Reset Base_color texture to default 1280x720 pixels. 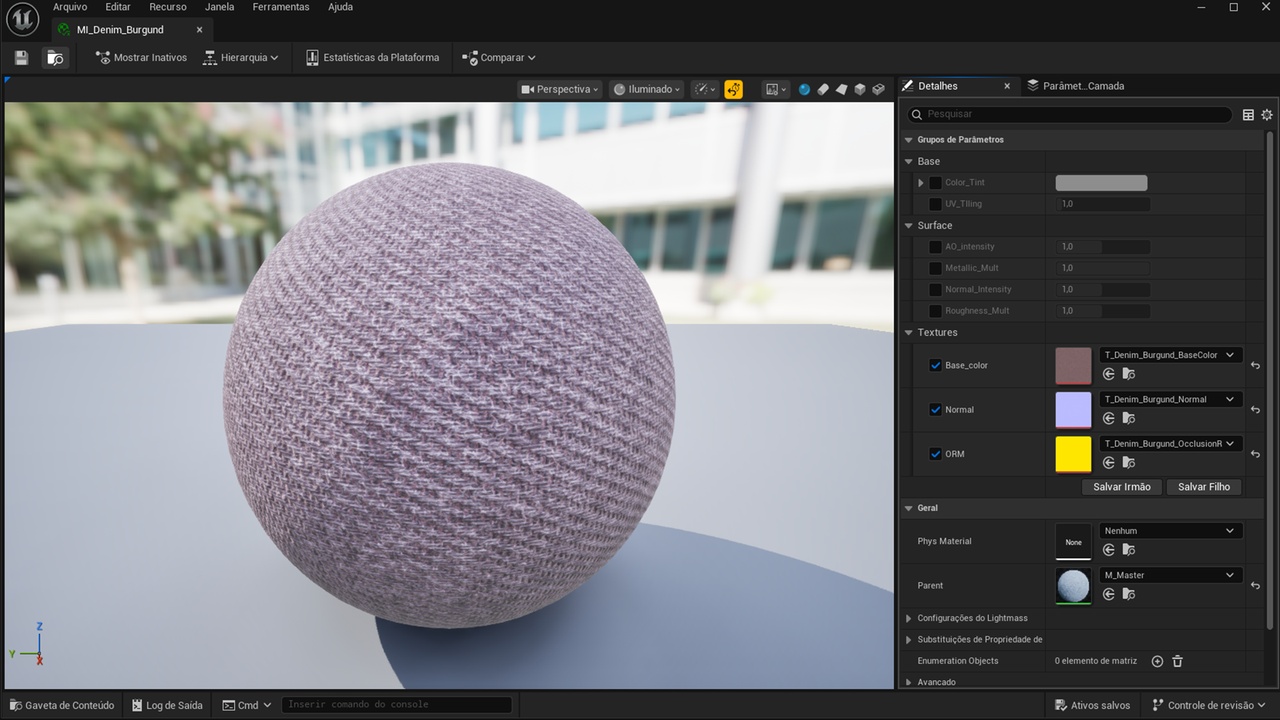[1255, 366]
